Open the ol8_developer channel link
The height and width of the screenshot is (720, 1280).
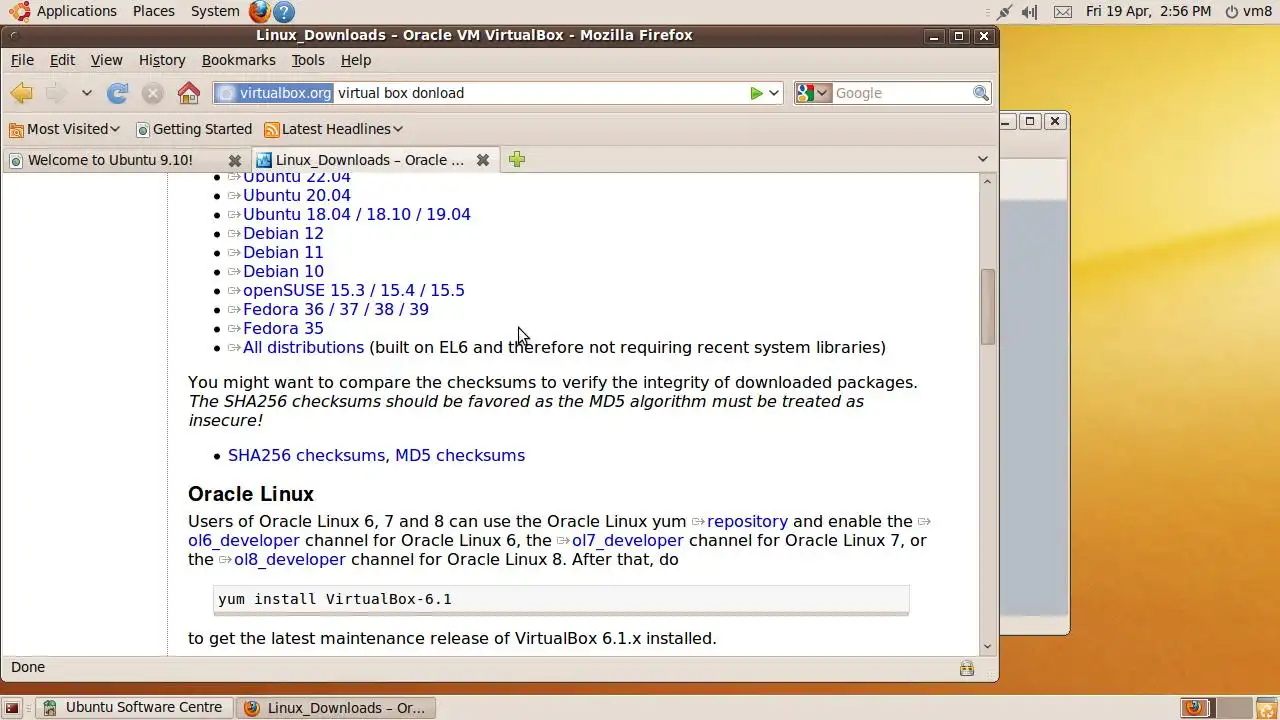290,559
